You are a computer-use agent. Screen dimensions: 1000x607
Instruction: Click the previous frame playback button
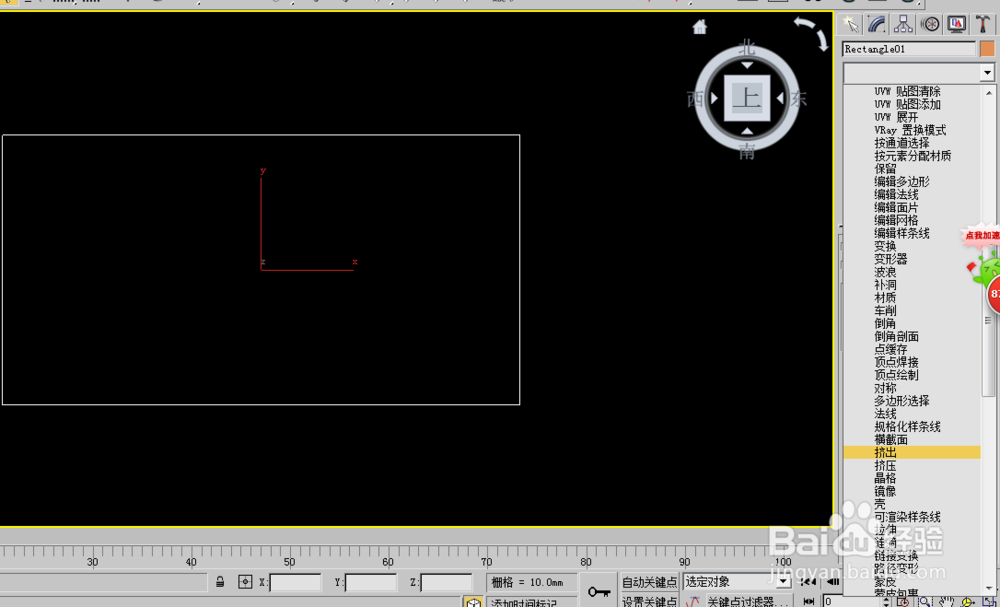[x=833, y=581]
